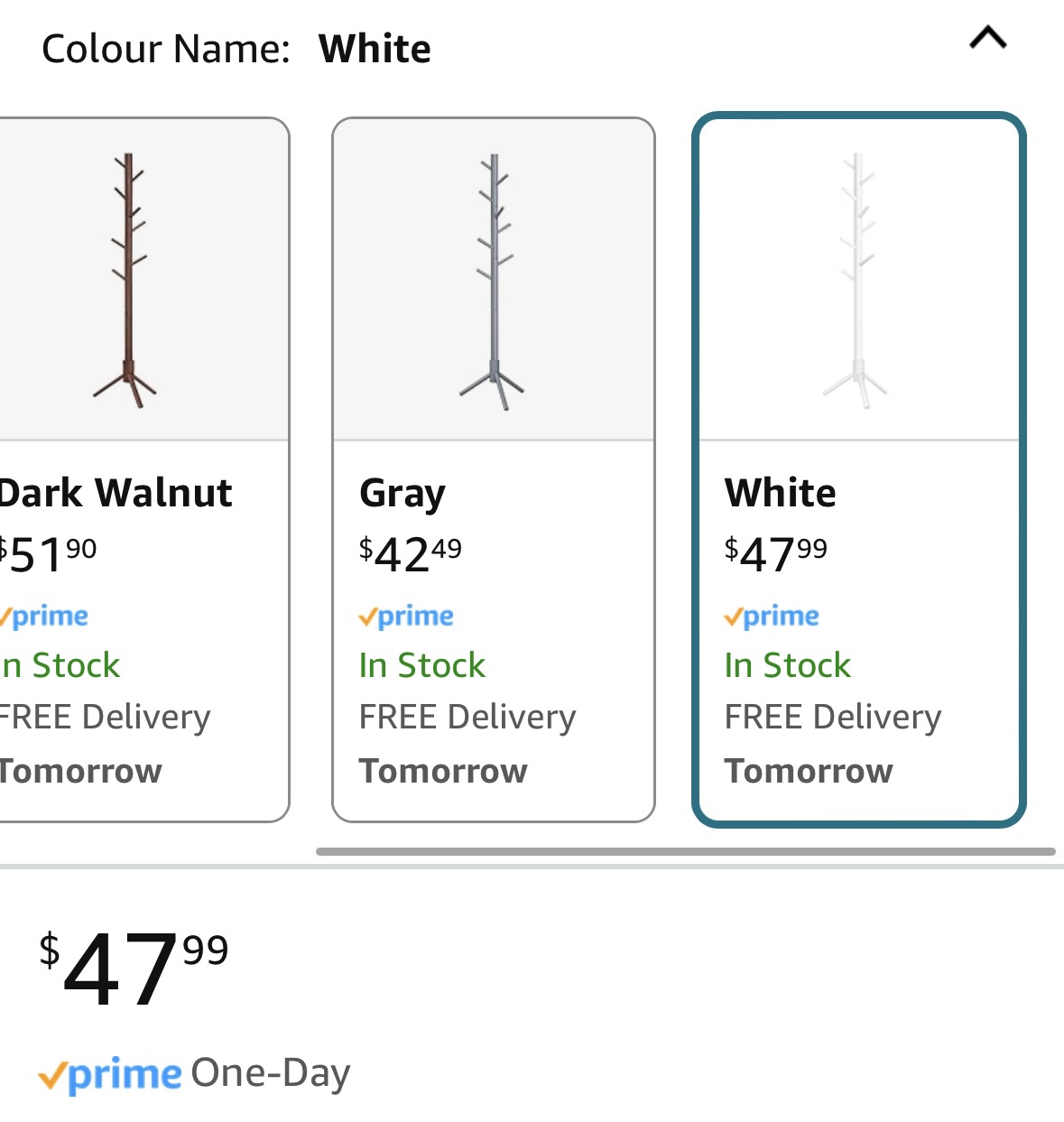Click the prime icon in Dark Walnut card
Viewport: 1064px width, 1122px height.
coord(44,617)
